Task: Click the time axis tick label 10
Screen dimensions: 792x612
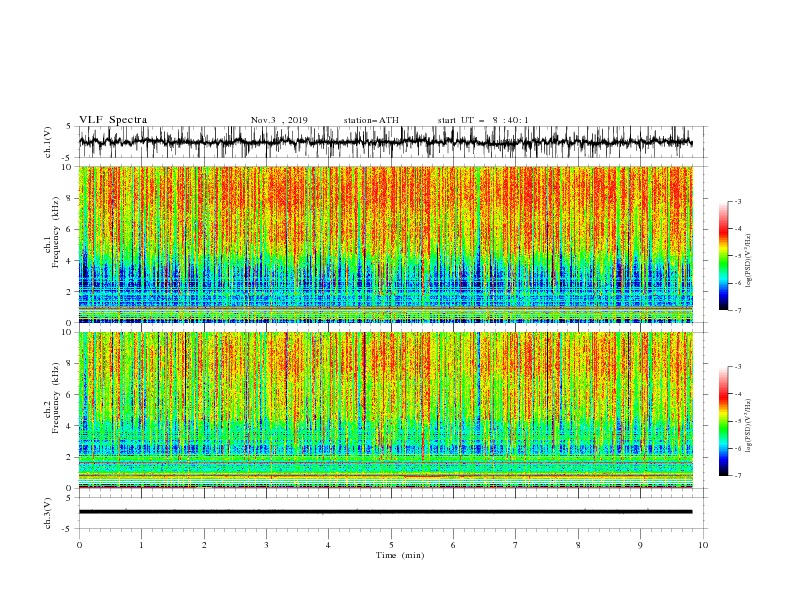Action: pos(703,545)
